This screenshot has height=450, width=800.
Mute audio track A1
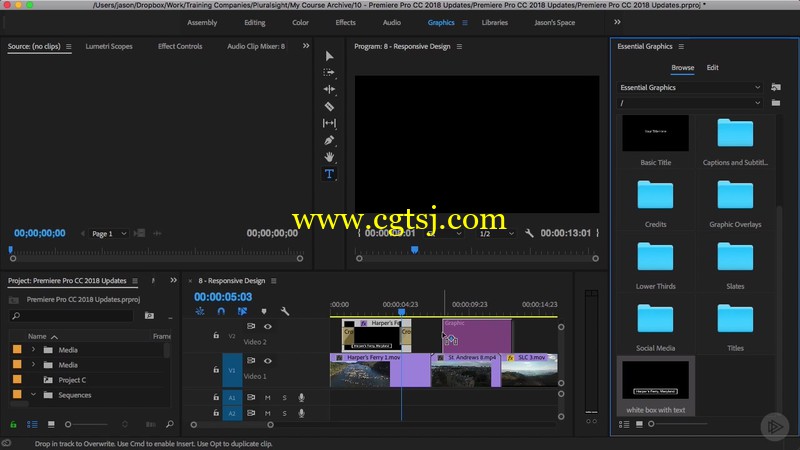267,397
